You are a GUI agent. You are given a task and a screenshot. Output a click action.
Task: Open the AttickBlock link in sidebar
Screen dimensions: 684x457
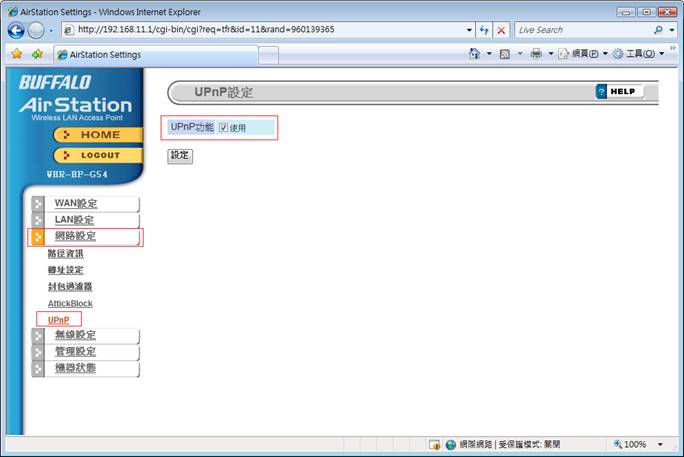point(70,303)
